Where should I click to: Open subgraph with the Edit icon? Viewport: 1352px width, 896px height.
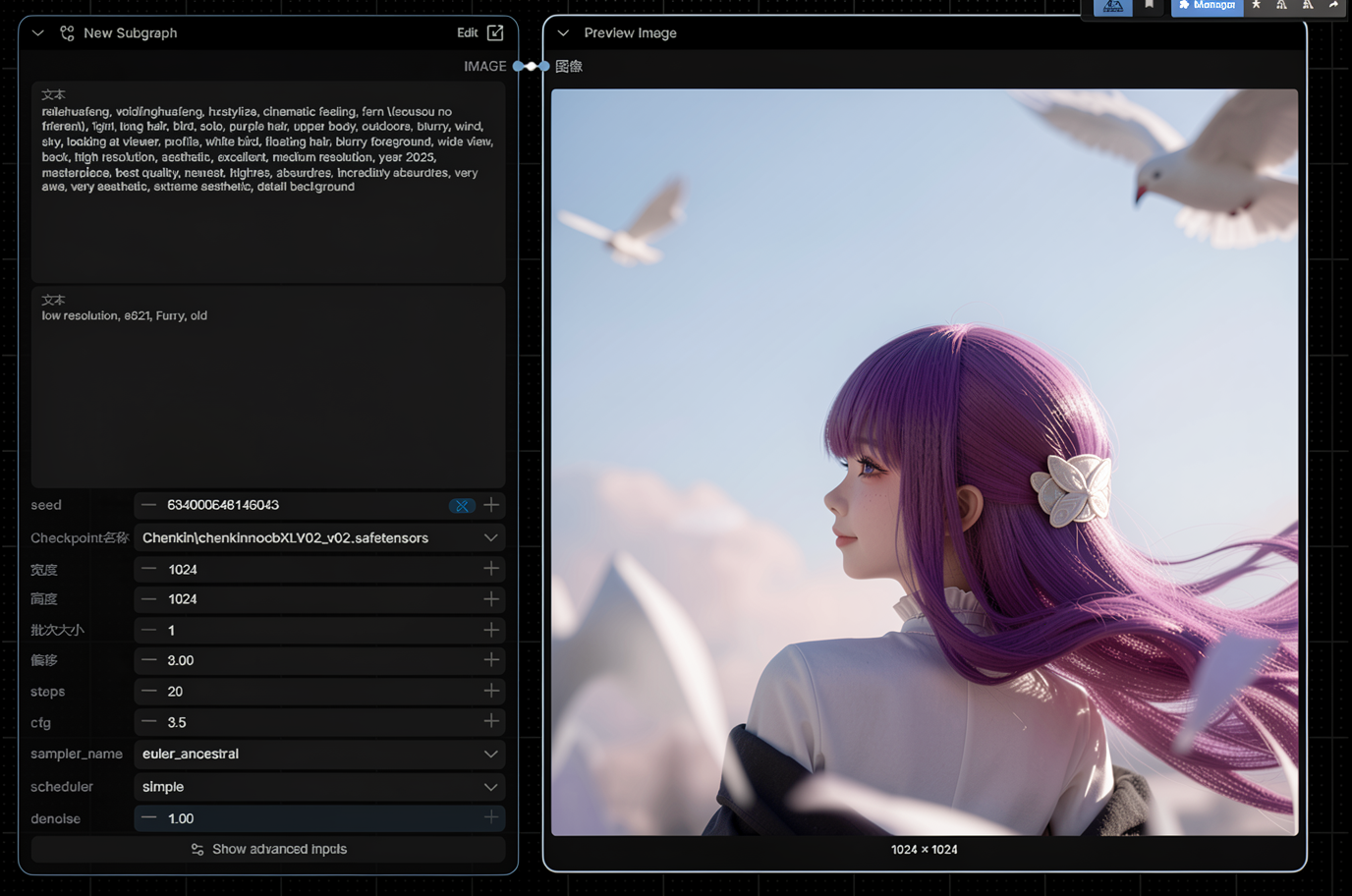pos(495,32)
